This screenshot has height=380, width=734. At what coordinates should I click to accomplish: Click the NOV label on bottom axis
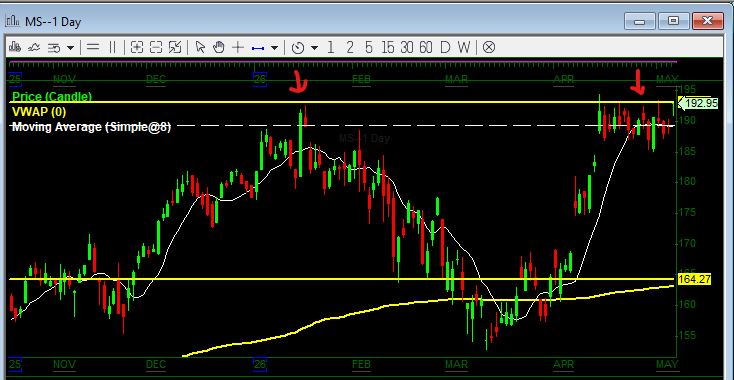pos(64,364)
